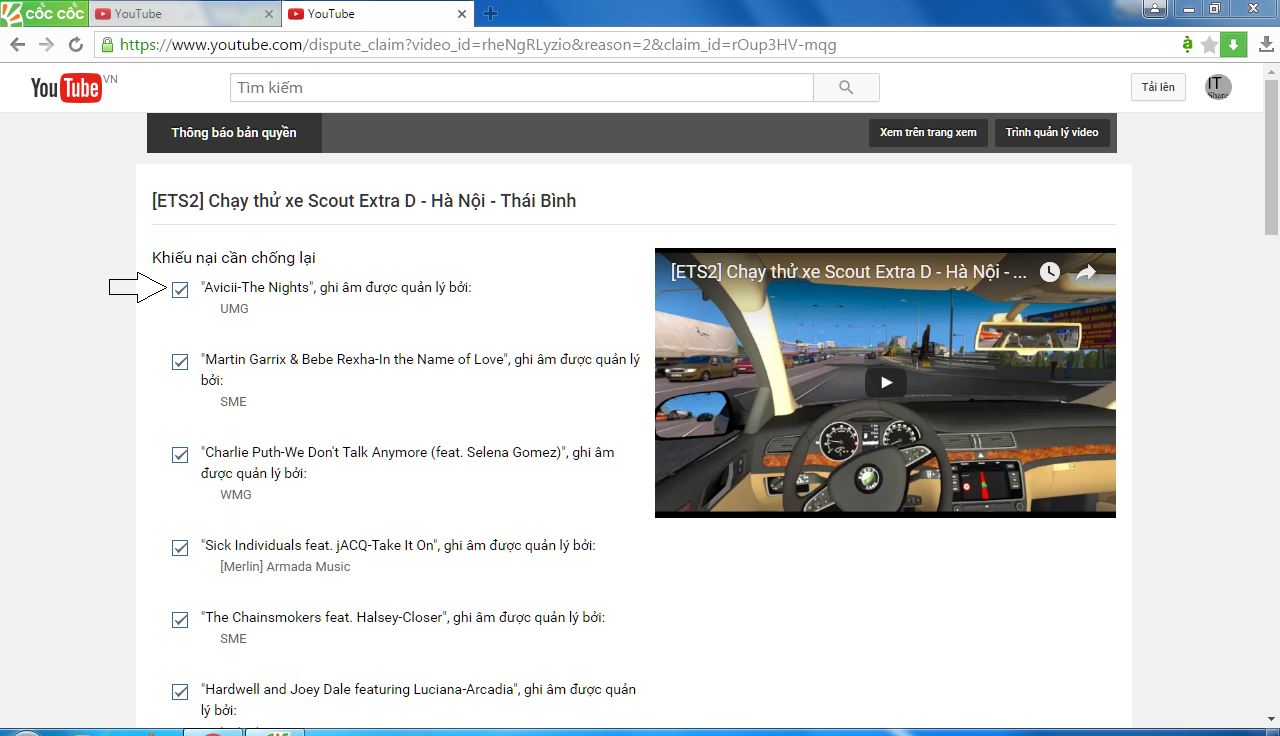Uncheck the Avicii-The Nights claim

pyautogui.click(x=180, y=290)
